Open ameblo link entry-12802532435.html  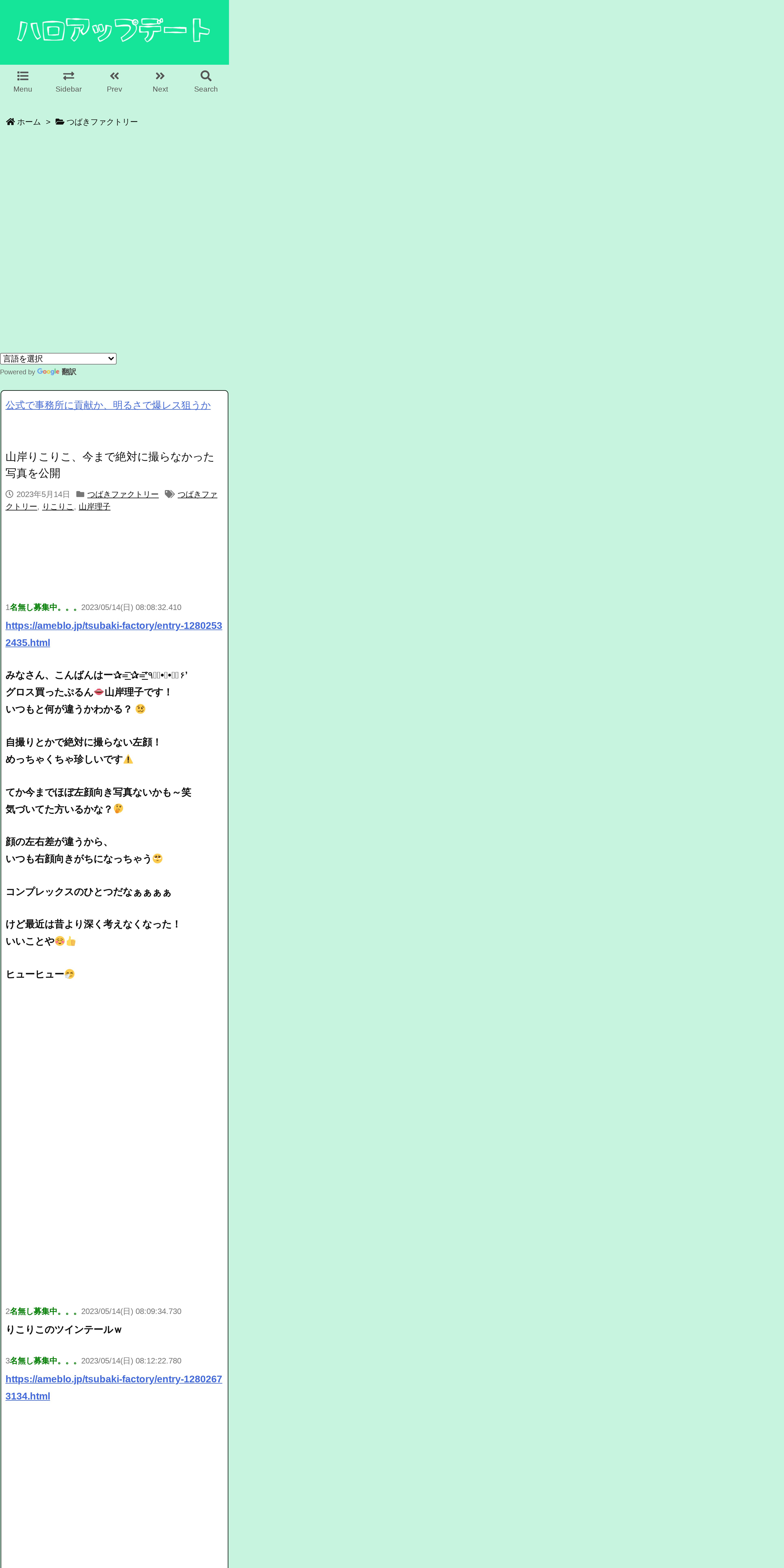point(114,634)
